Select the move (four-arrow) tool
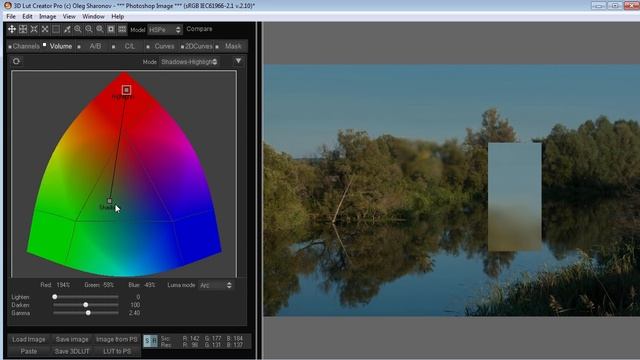640x360 pixels. tap(12, 29)
